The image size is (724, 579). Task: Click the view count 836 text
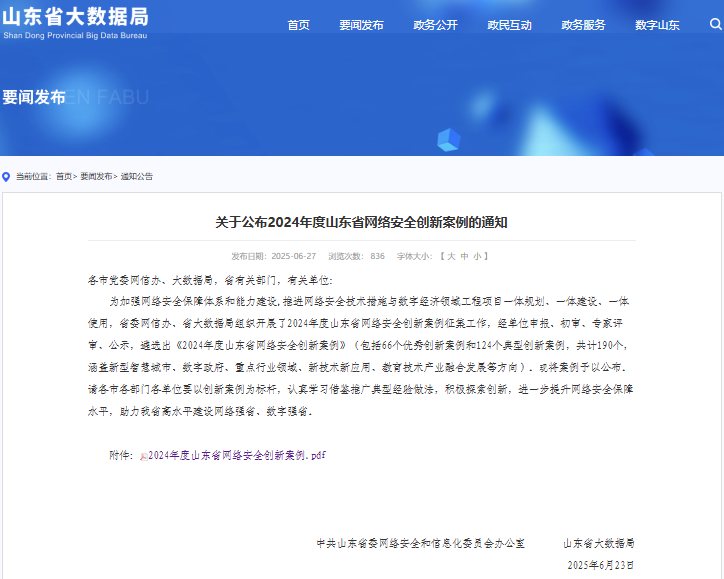click(377, 256)
